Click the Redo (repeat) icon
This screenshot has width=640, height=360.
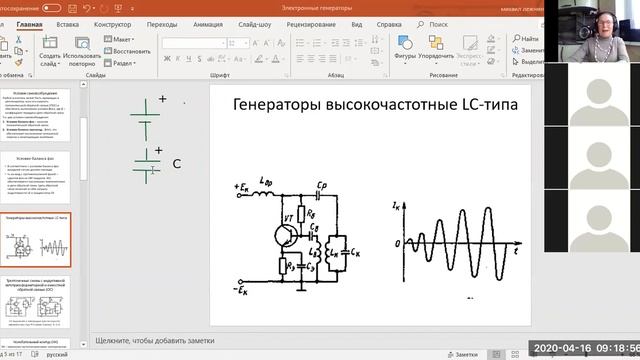(x=104, y=8)
